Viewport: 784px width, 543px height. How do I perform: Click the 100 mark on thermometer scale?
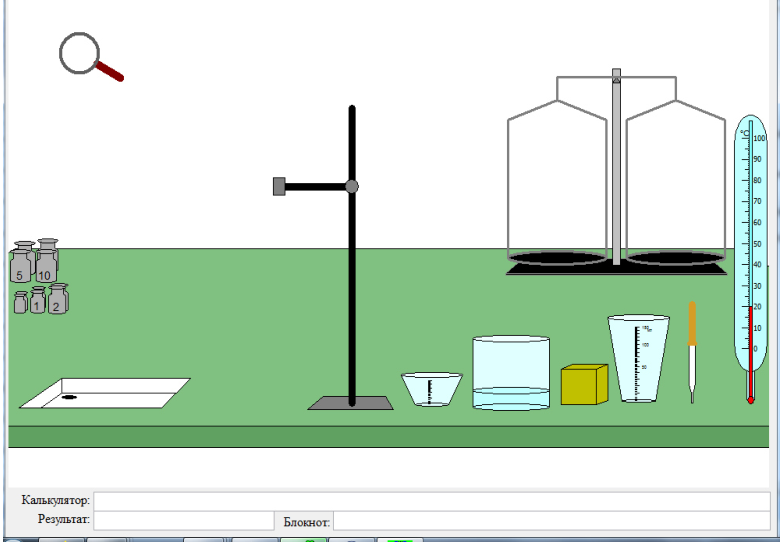760,138
